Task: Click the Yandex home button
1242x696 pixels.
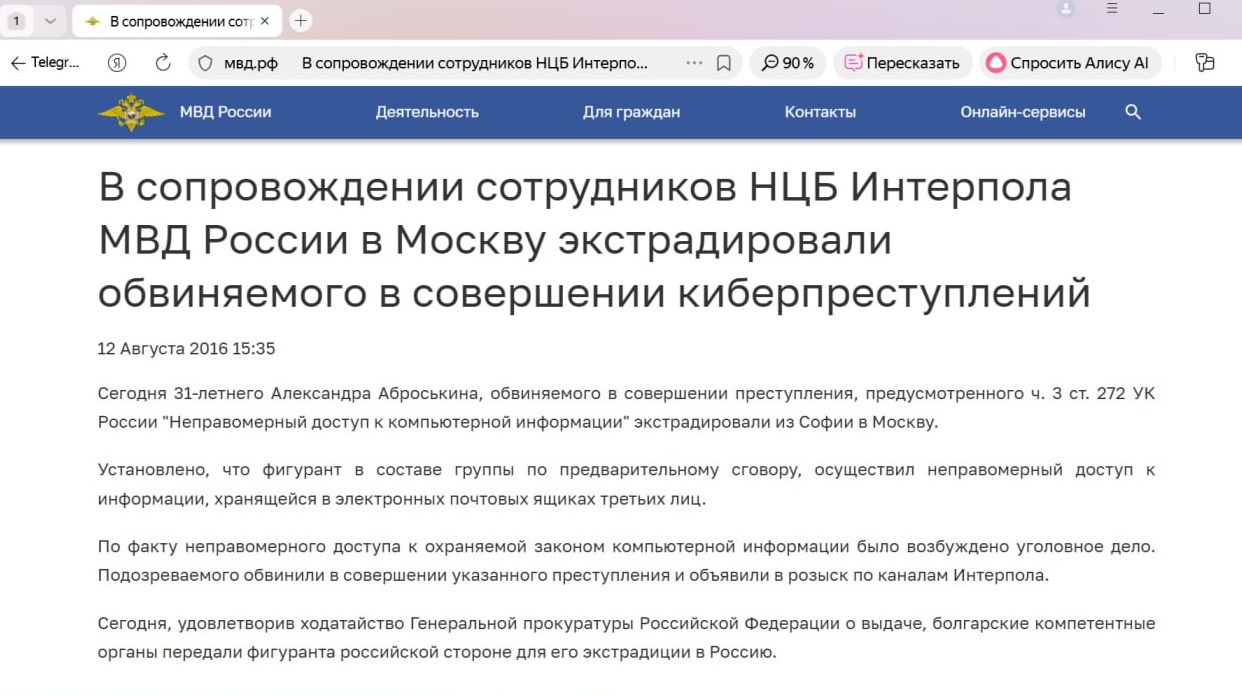Action: (117, 63)
